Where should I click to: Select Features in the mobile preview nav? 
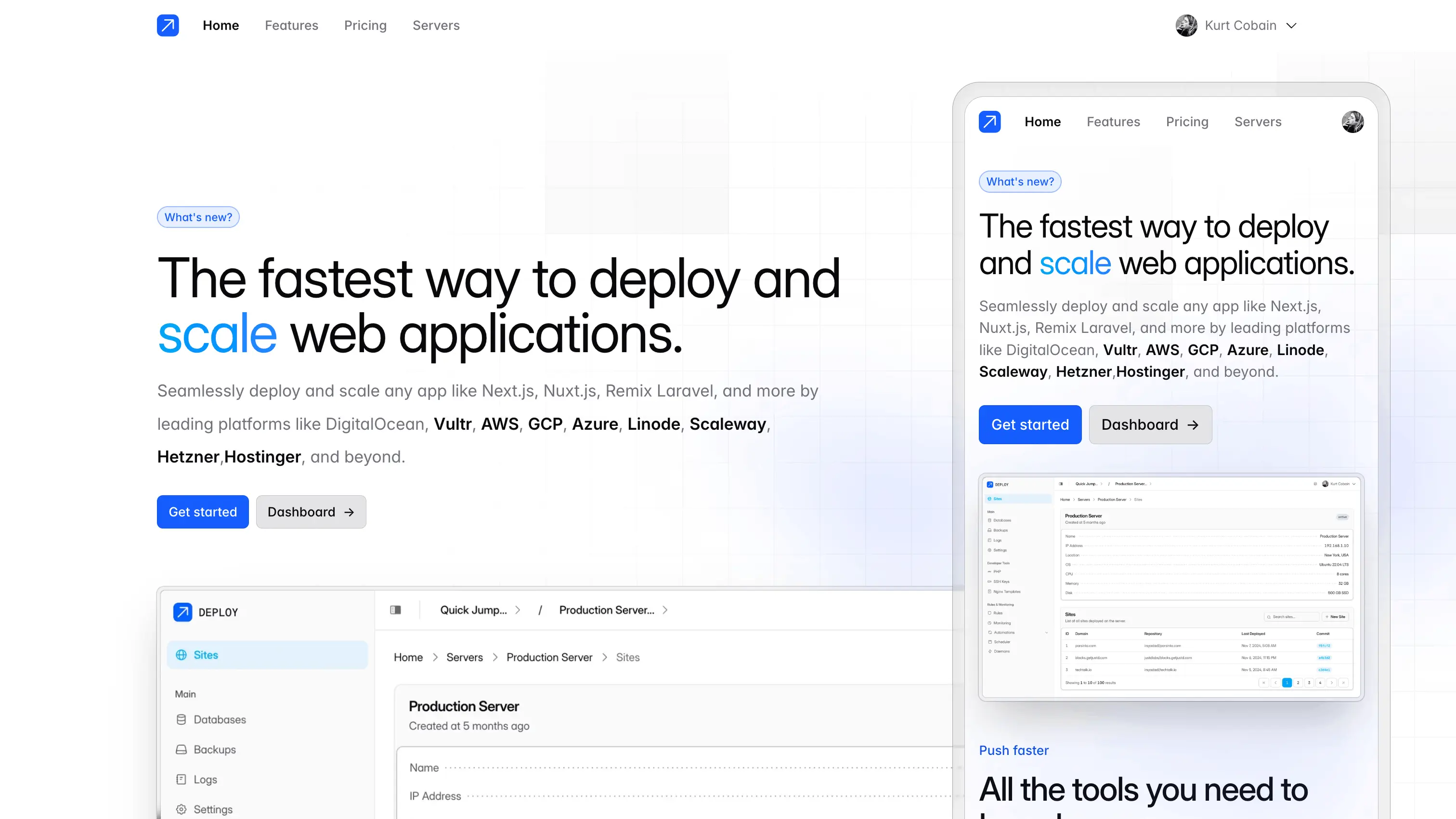[x=1113, y=121]
